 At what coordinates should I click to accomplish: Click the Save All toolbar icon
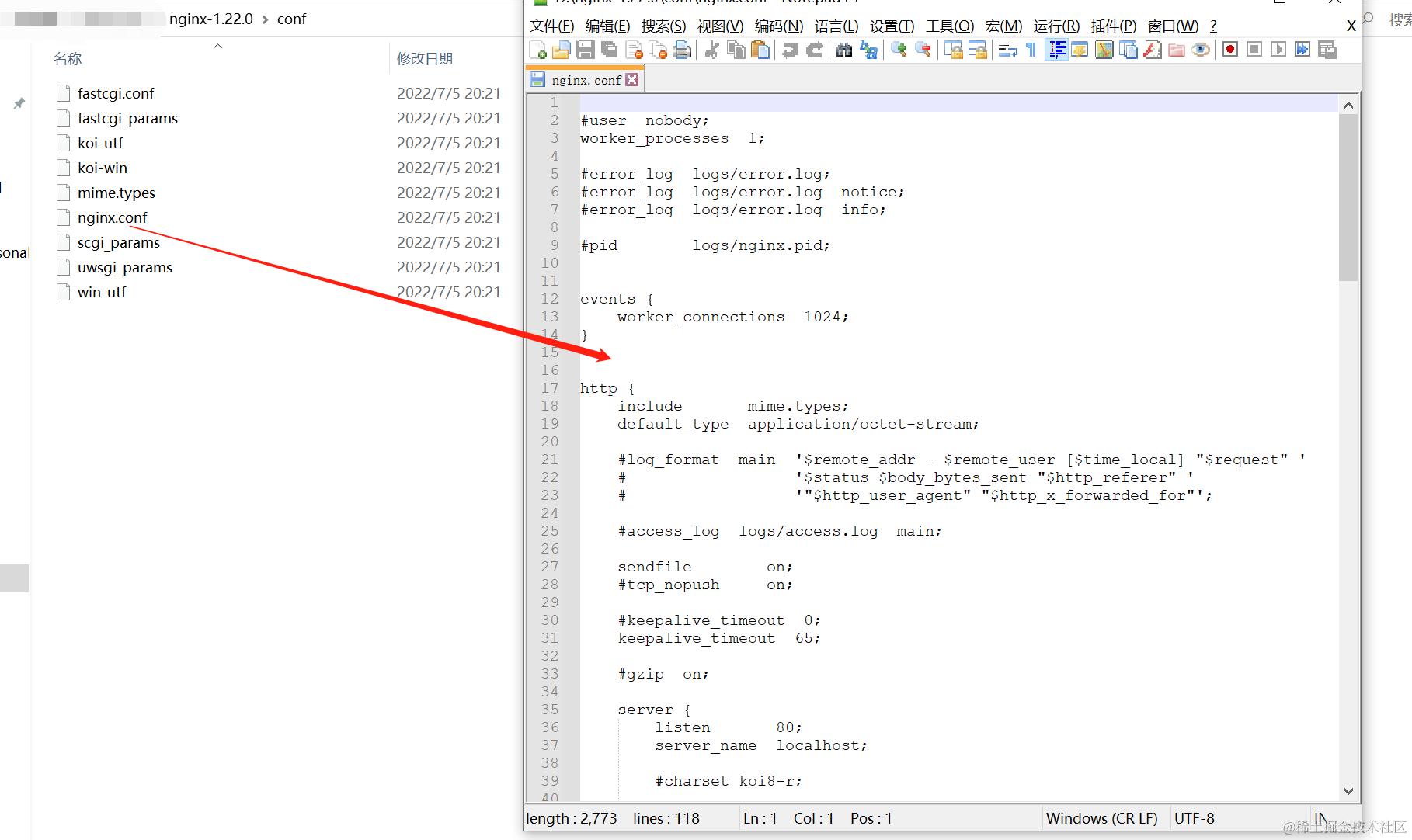click(610, 50)
